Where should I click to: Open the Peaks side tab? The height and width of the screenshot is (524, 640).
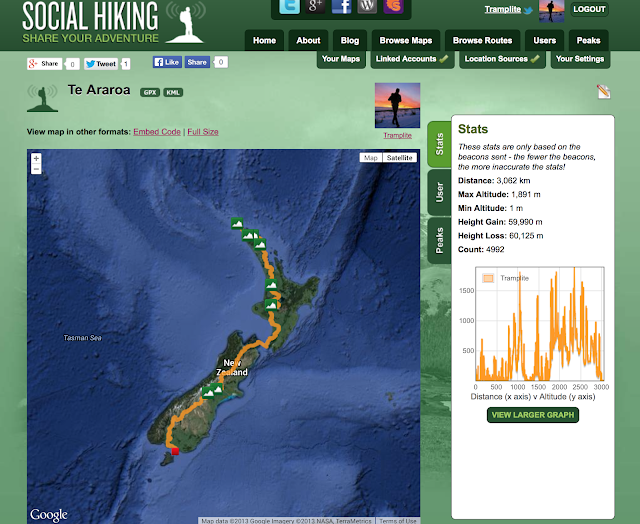click(439, 240)
